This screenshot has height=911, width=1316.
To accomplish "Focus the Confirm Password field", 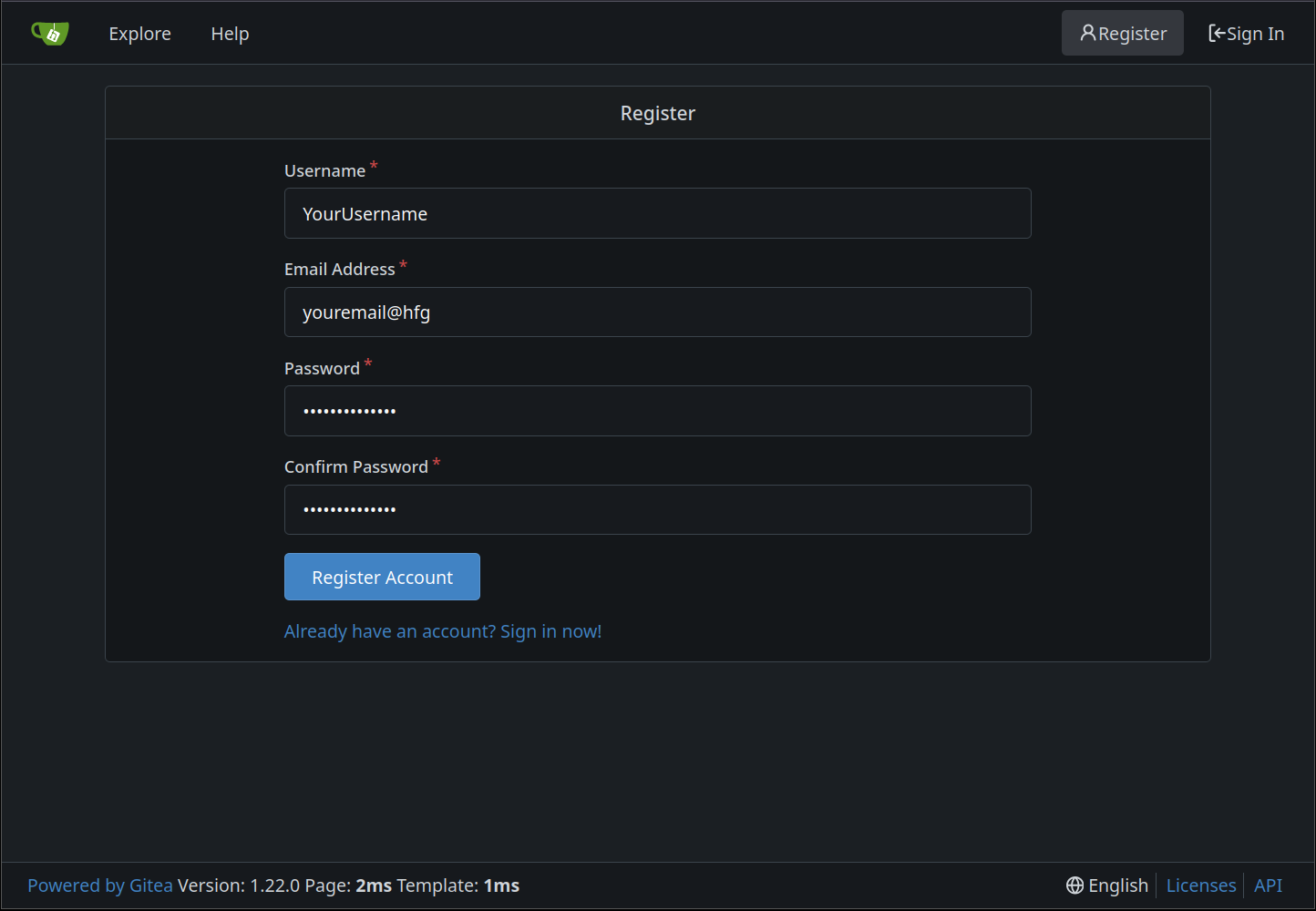I will coord(657,509).
